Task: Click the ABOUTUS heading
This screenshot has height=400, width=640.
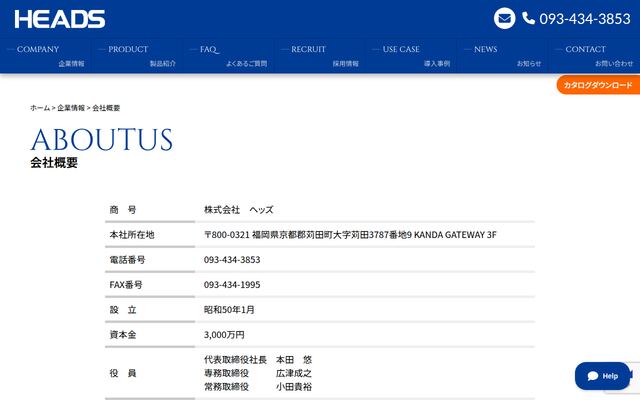Action: [x=102, y=140]
